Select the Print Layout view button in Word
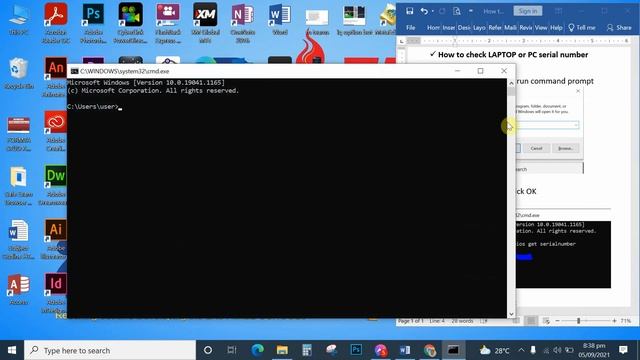The width and height of the screenshot is (640, 360). [531, 321]
